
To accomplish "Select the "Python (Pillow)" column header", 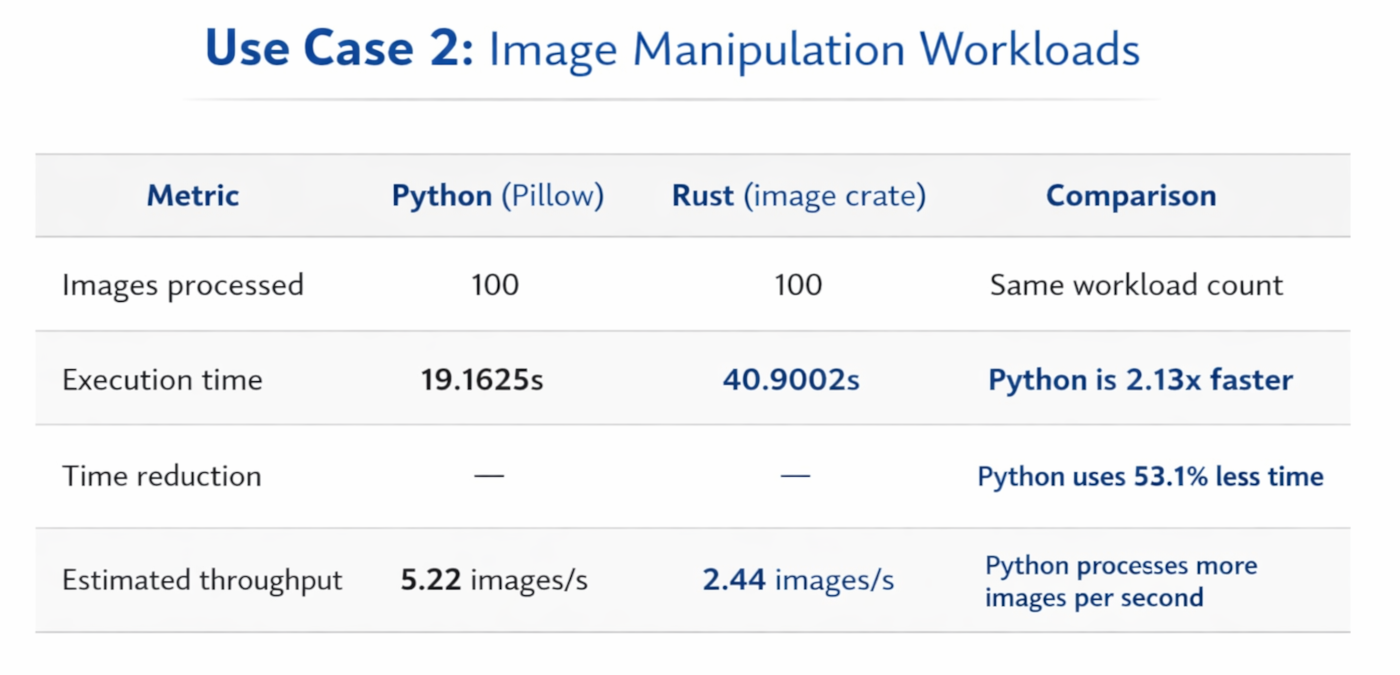I will point(497,195).
